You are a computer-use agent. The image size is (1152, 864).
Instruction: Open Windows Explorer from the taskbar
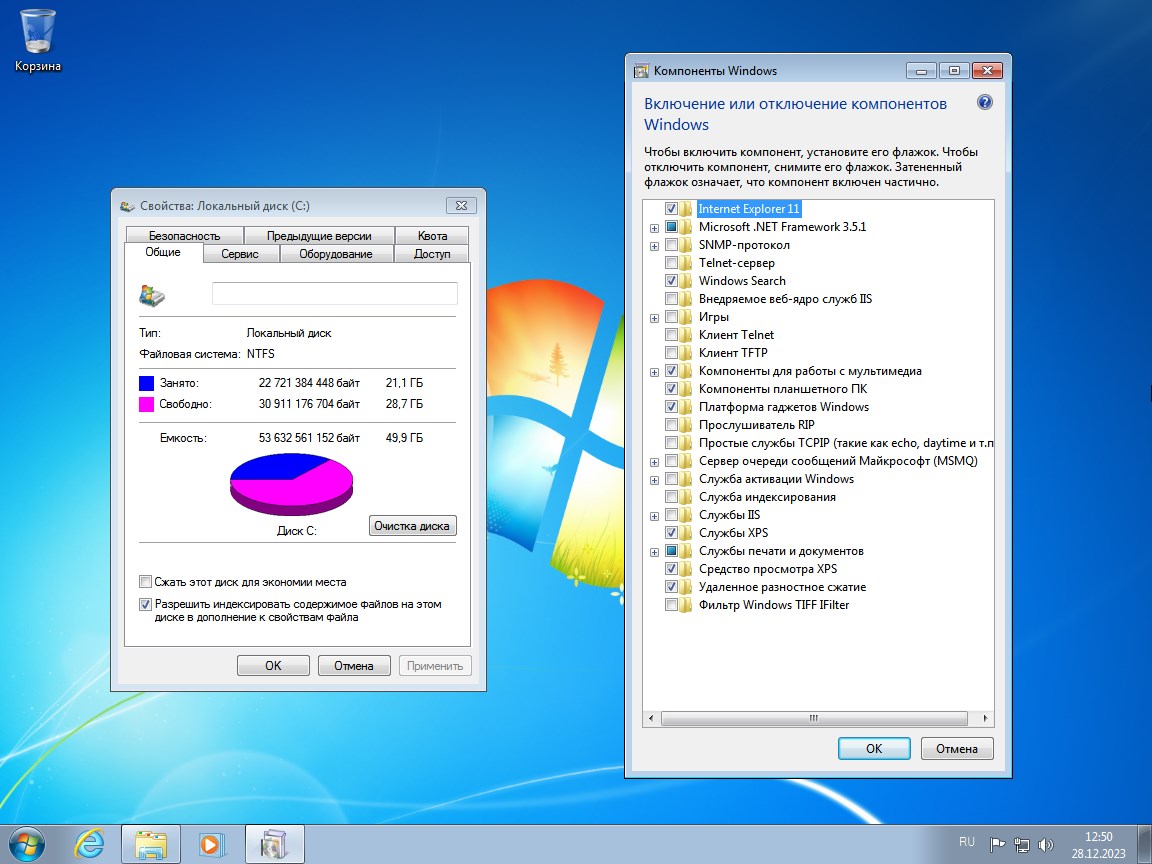[150, 843]
